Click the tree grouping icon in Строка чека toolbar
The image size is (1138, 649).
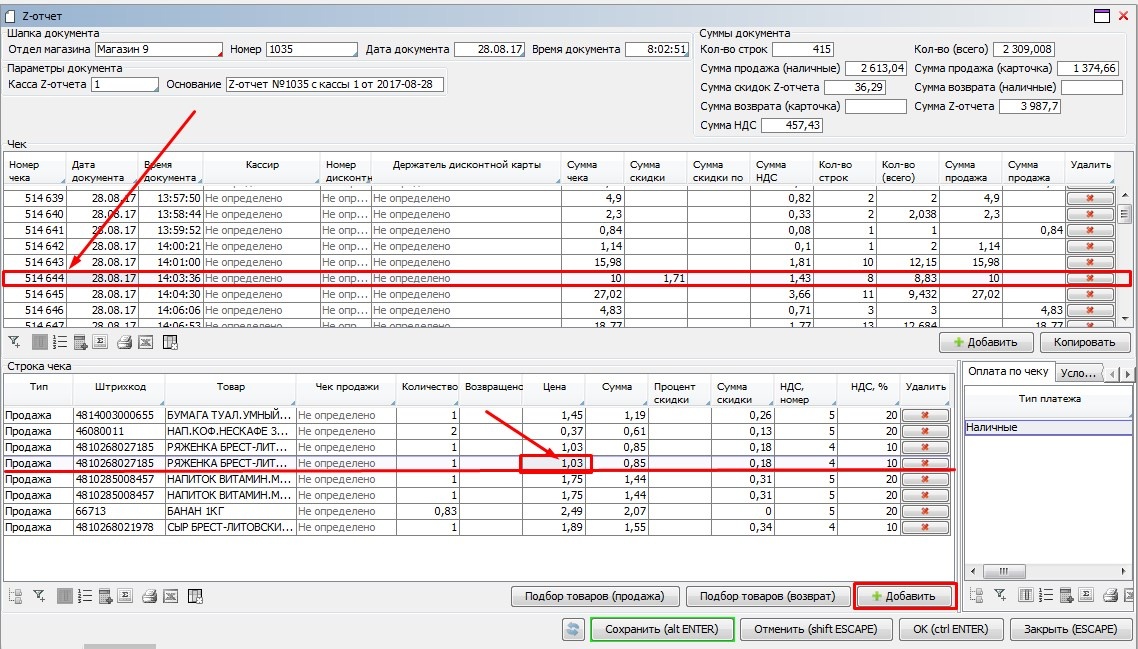pyautogui.click(x=15, y=596)
